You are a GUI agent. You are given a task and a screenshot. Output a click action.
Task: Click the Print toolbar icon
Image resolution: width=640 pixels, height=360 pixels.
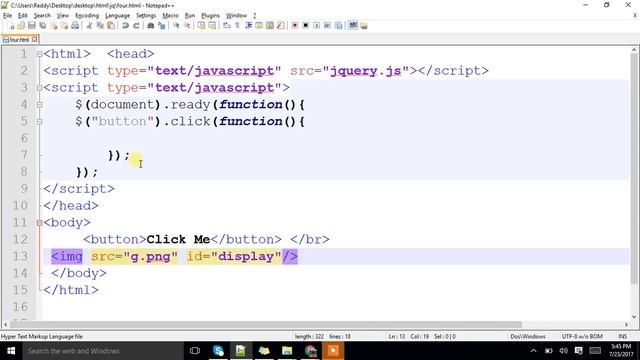coord(75,26)
